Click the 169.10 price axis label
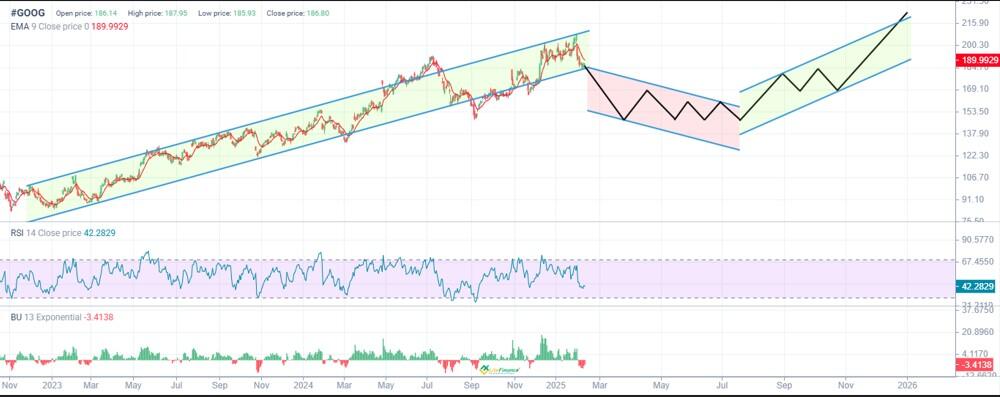Screen dimensions: 1000x397 pos(975,89)
